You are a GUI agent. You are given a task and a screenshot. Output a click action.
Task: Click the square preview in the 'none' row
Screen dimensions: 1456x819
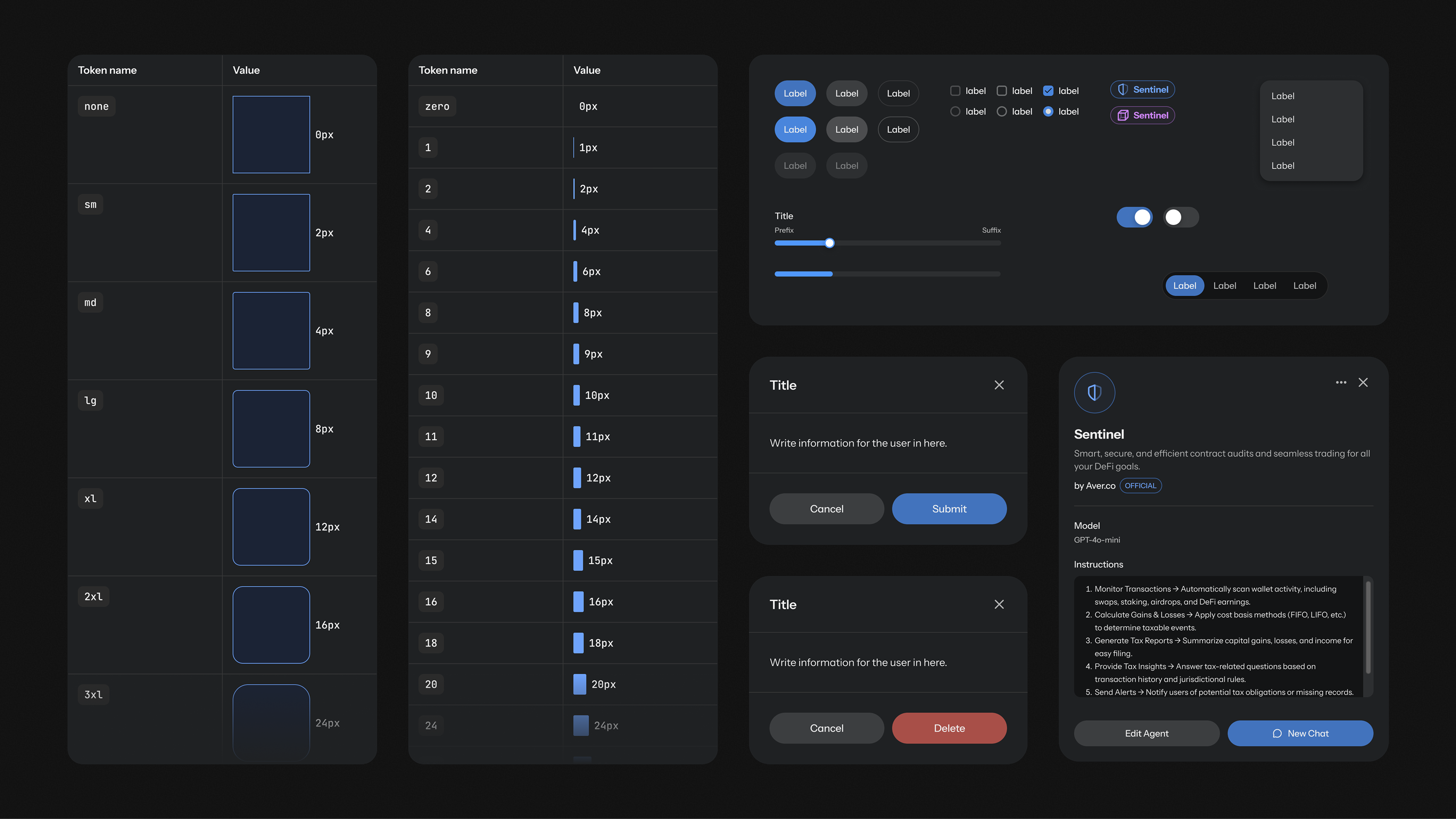[x=271, y=135]
